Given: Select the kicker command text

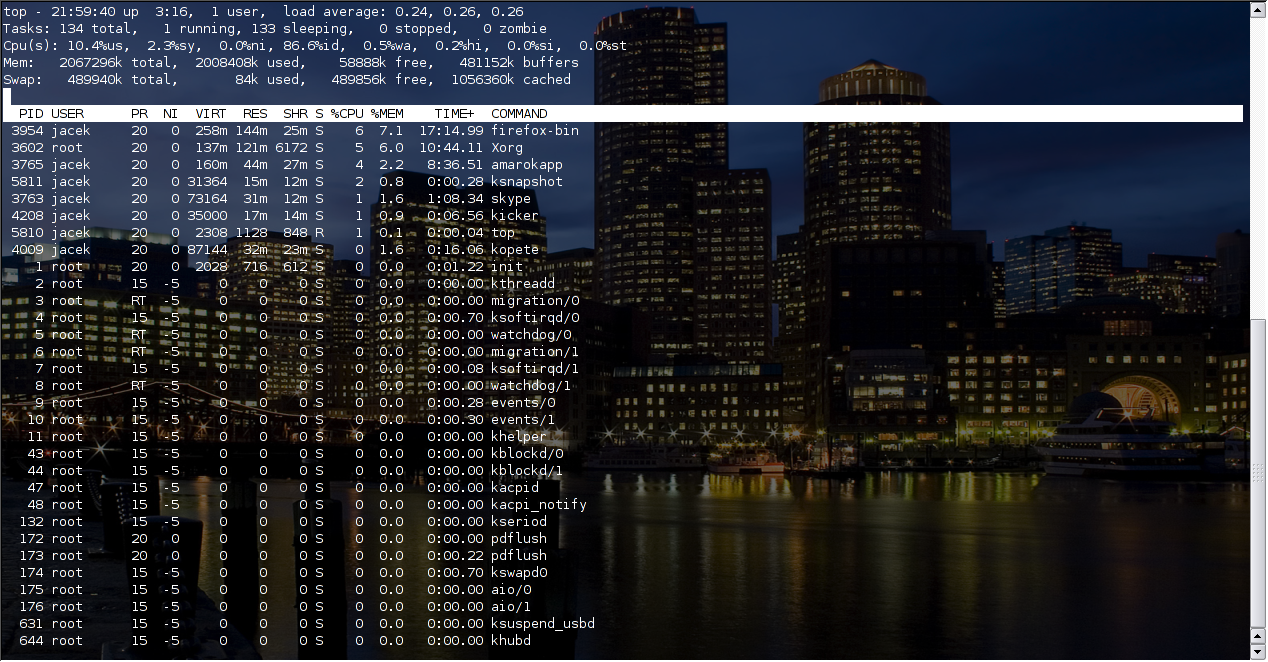Looking at the screenshot, I should (x=515, y=216).
